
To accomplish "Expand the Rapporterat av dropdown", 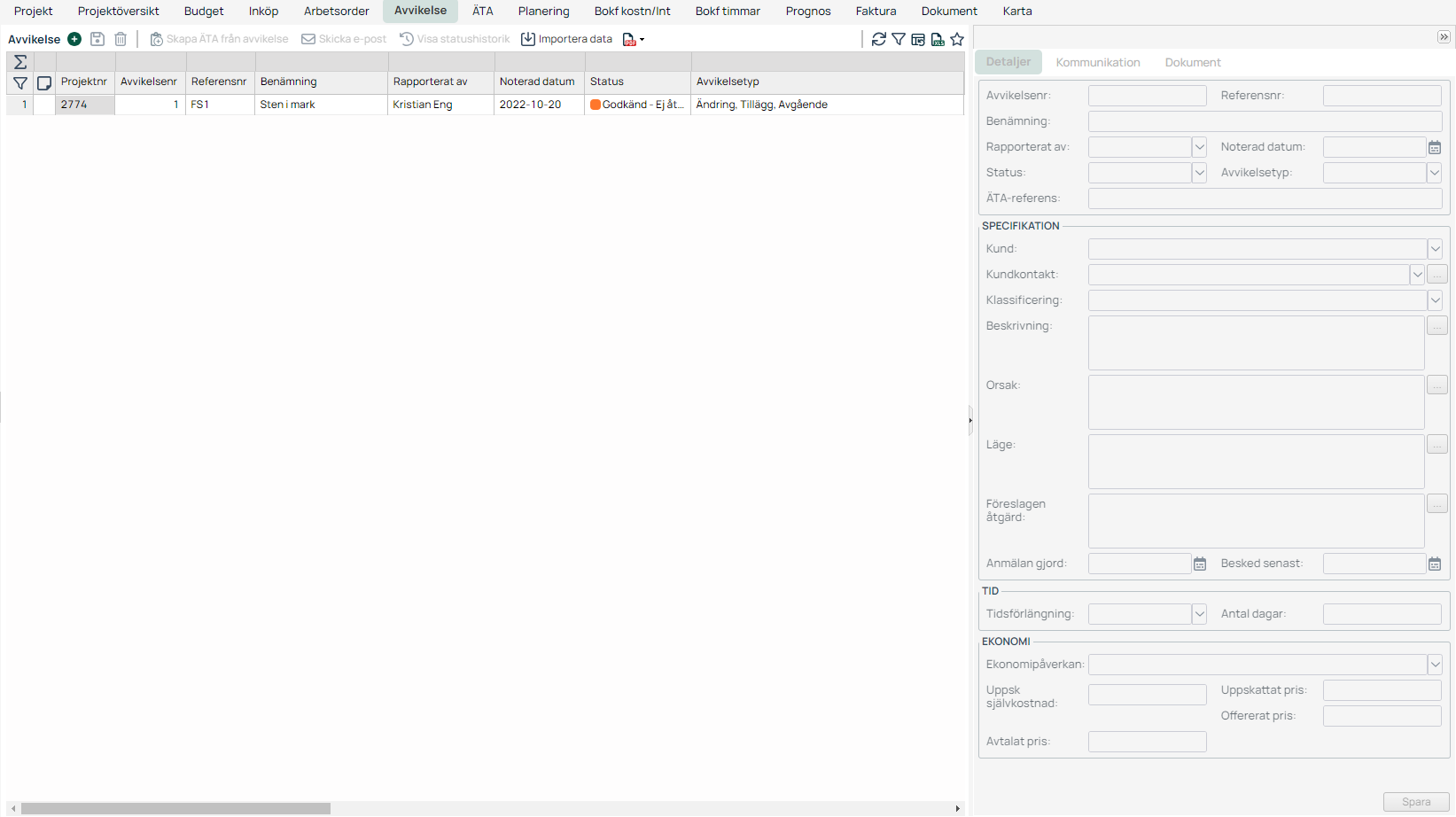I will 1199,147.
